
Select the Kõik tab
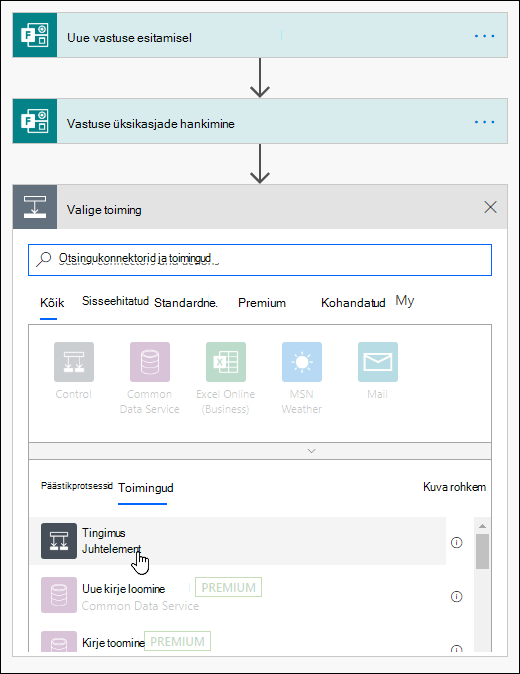click(52, 303)
